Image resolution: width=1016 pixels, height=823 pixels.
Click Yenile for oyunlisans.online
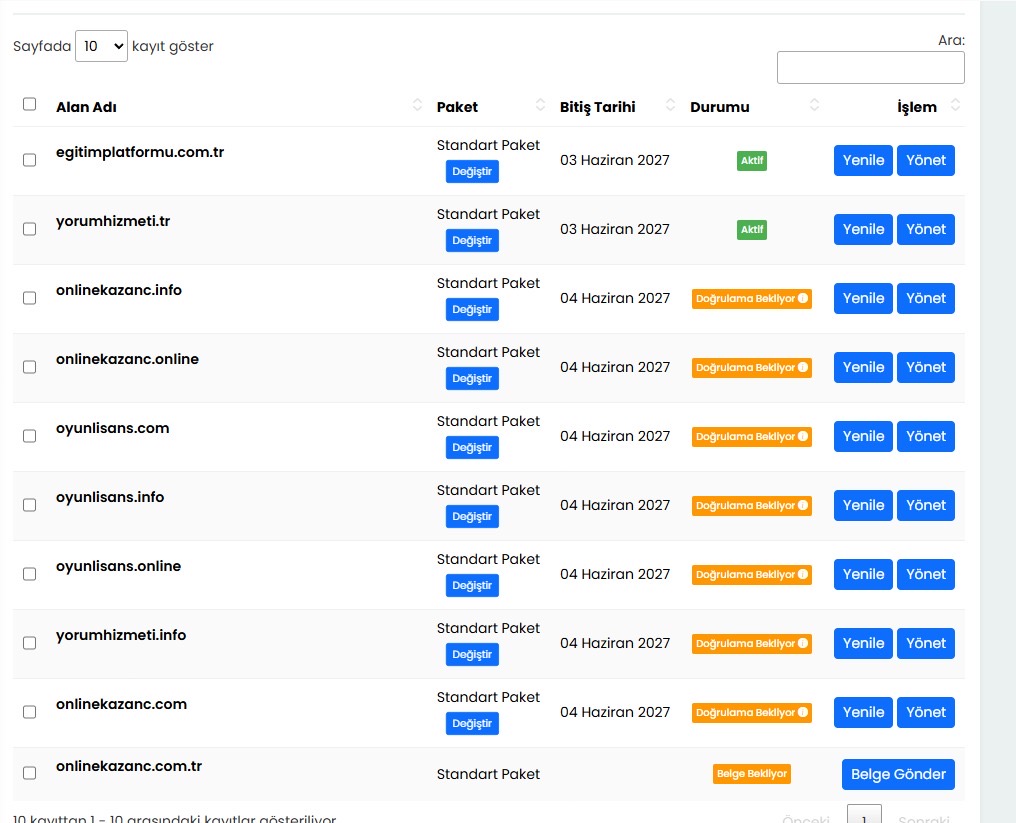point(863,574)
